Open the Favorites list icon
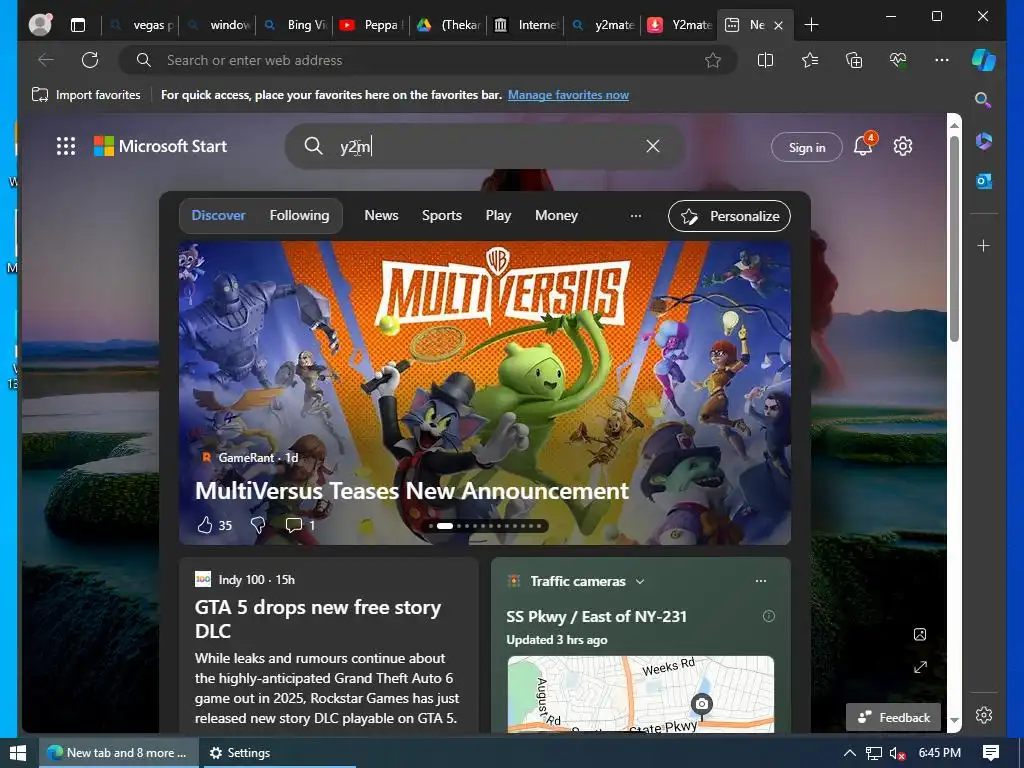1024x768 pixels. tap(810, 60)
